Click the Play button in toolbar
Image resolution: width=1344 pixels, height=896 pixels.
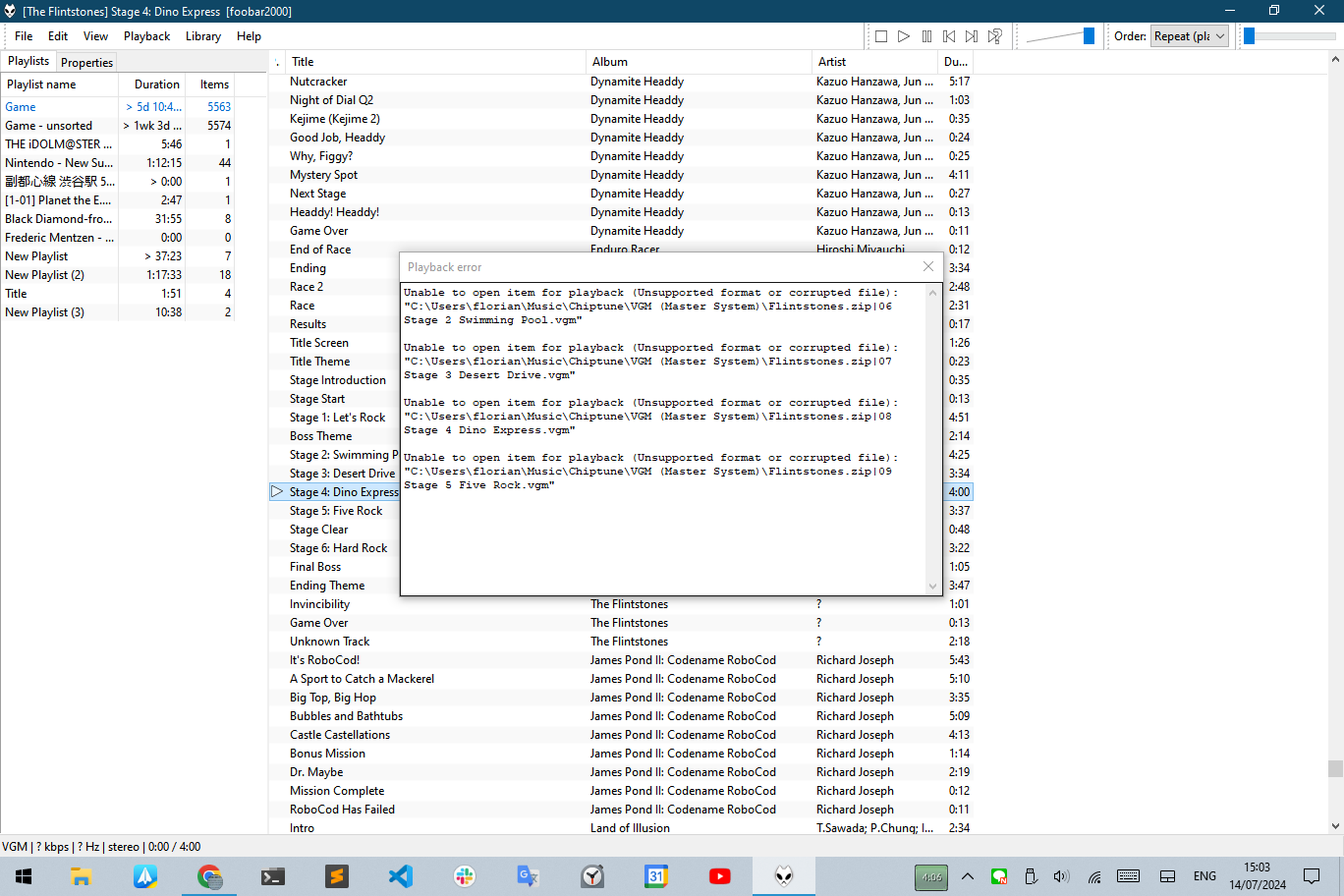[x=904, y=36]
